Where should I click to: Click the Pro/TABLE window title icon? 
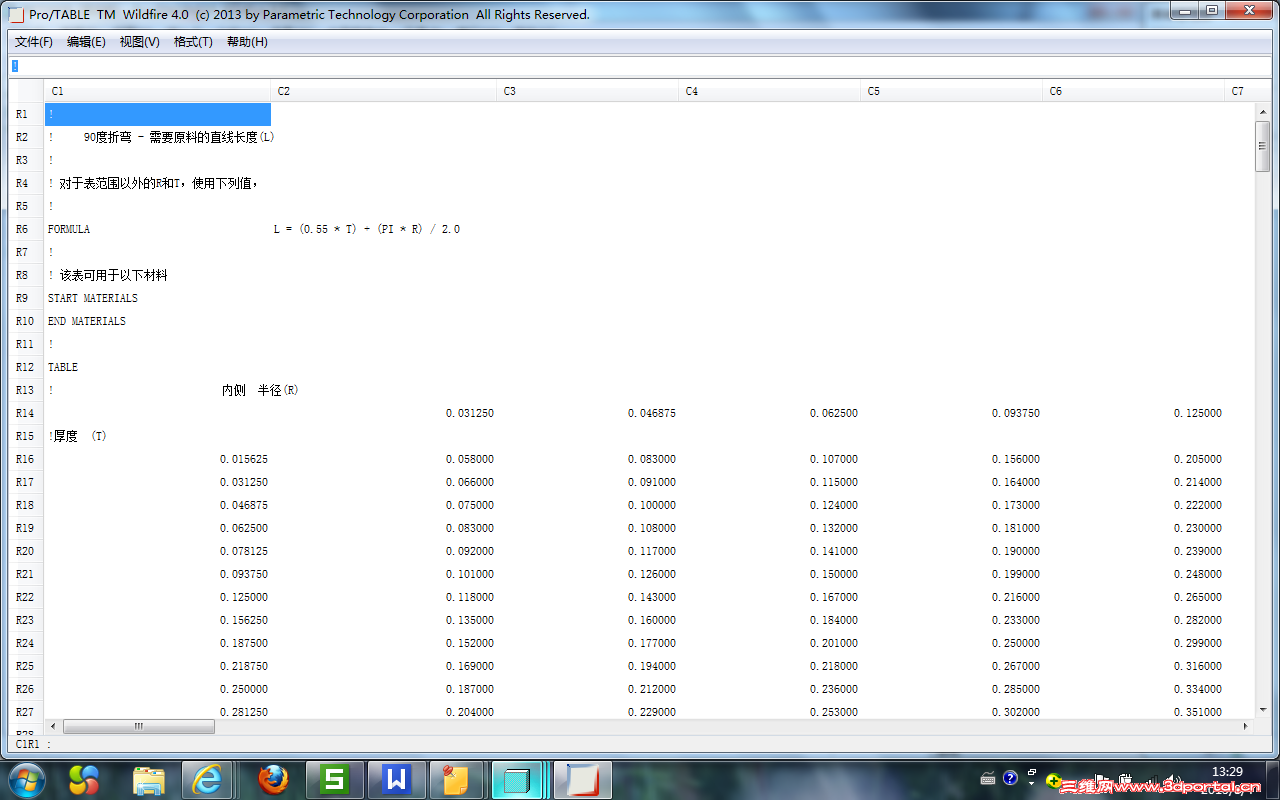coord(16,14)
